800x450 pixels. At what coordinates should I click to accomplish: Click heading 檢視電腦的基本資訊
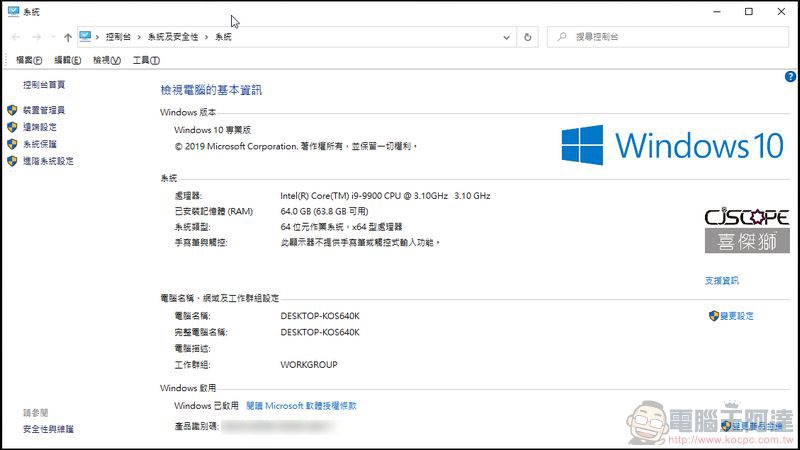pyautogui.click(x=211, y=90)
